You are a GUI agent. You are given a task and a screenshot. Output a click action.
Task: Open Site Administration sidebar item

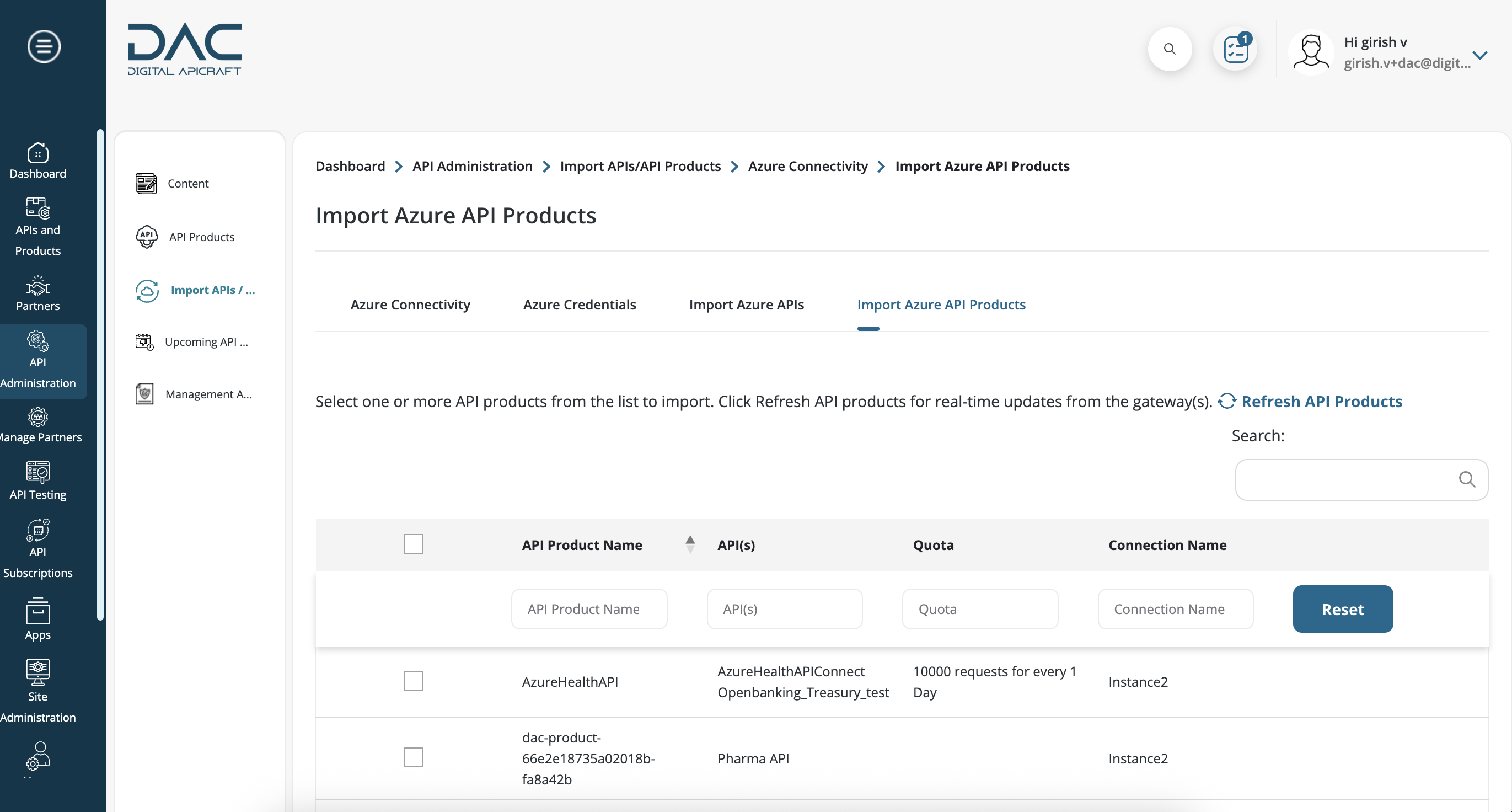tap(37, 691)
